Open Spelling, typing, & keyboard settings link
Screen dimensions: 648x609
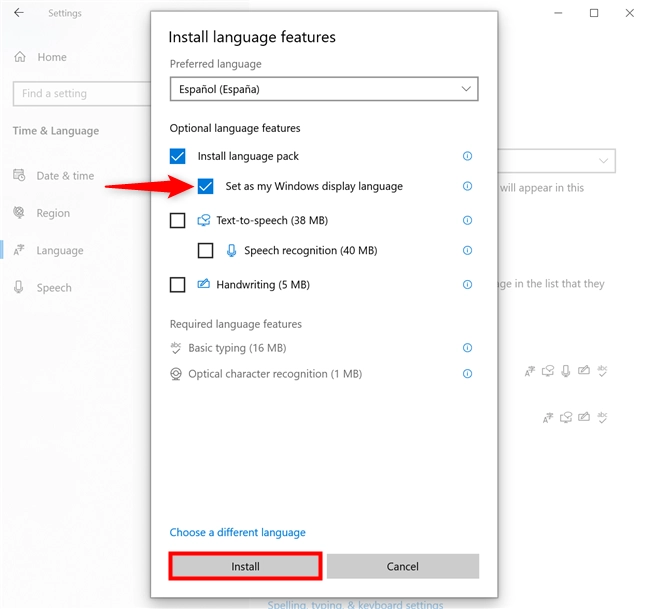tap(355, 604)
